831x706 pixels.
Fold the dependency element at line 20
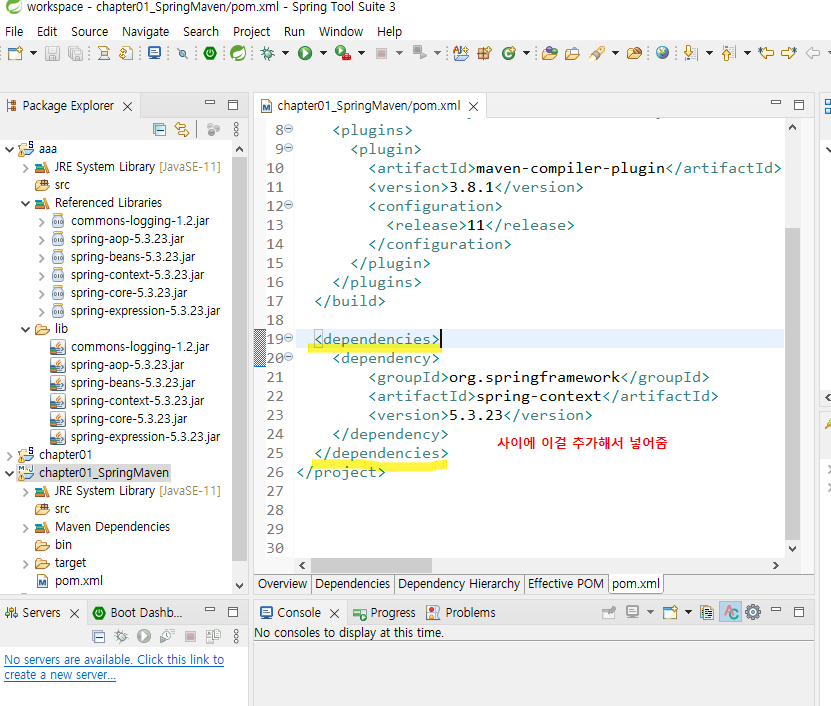pyautogui.click(x=289, y=357)
